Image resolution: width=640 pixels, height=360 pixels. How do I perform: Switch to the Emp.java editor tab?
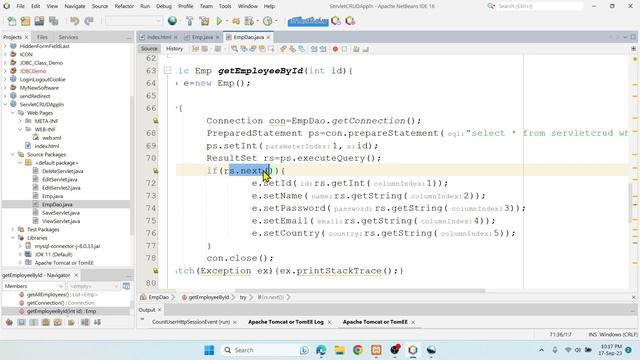coord(202,37)
